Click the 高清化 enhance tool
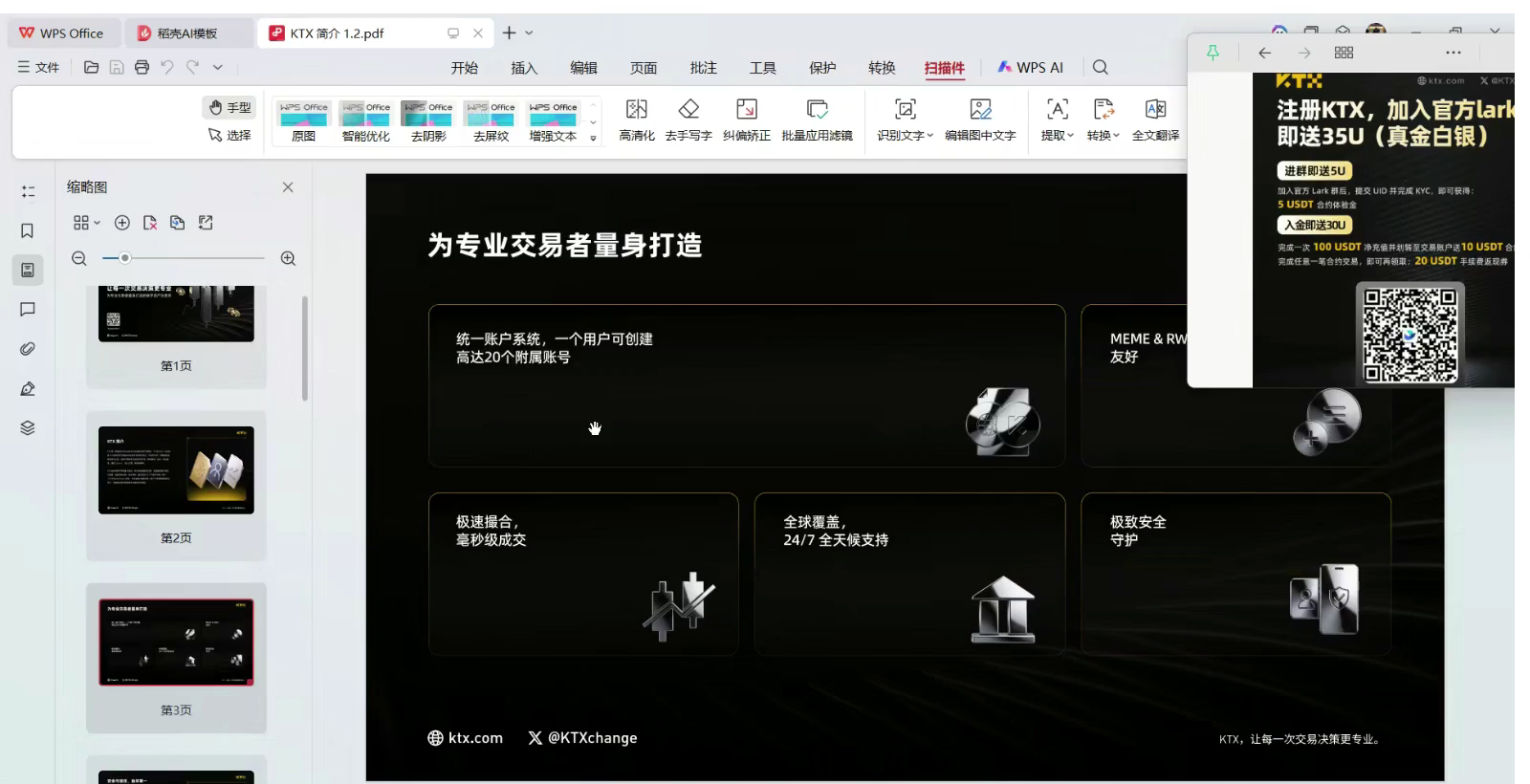 637,120
